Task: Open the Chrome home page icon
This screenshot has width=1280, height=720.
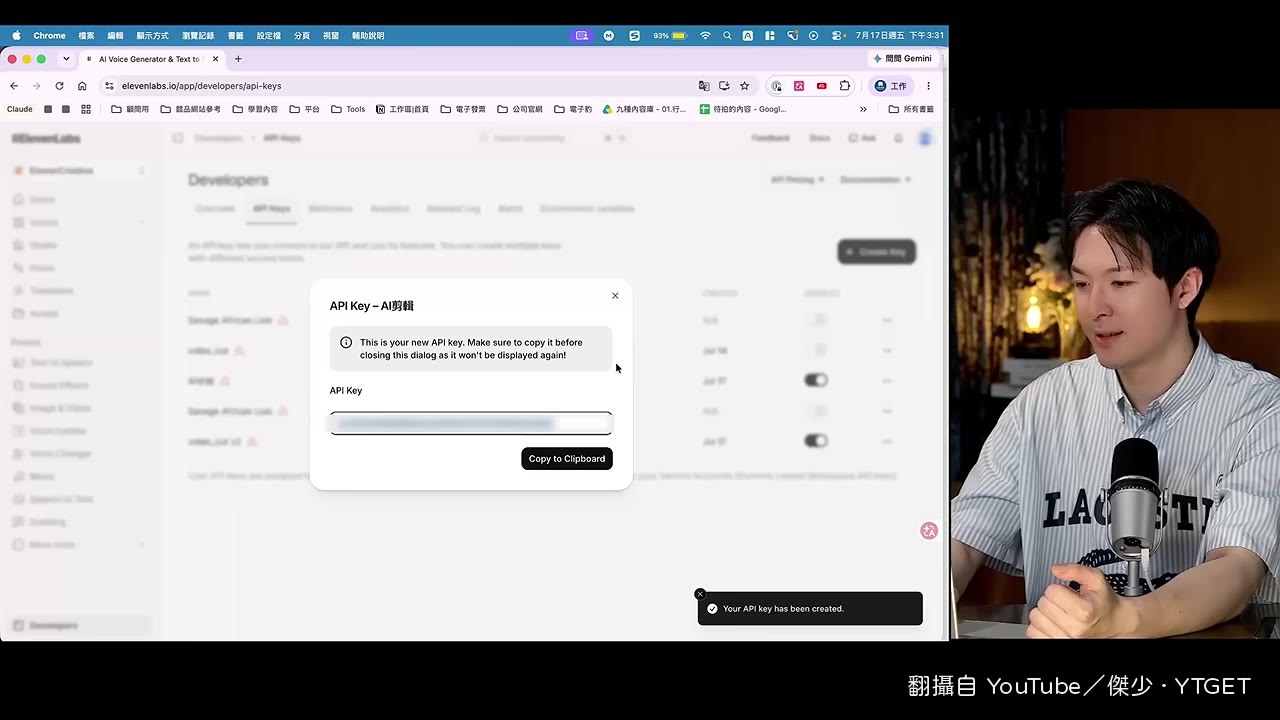Action: [82, 86]
